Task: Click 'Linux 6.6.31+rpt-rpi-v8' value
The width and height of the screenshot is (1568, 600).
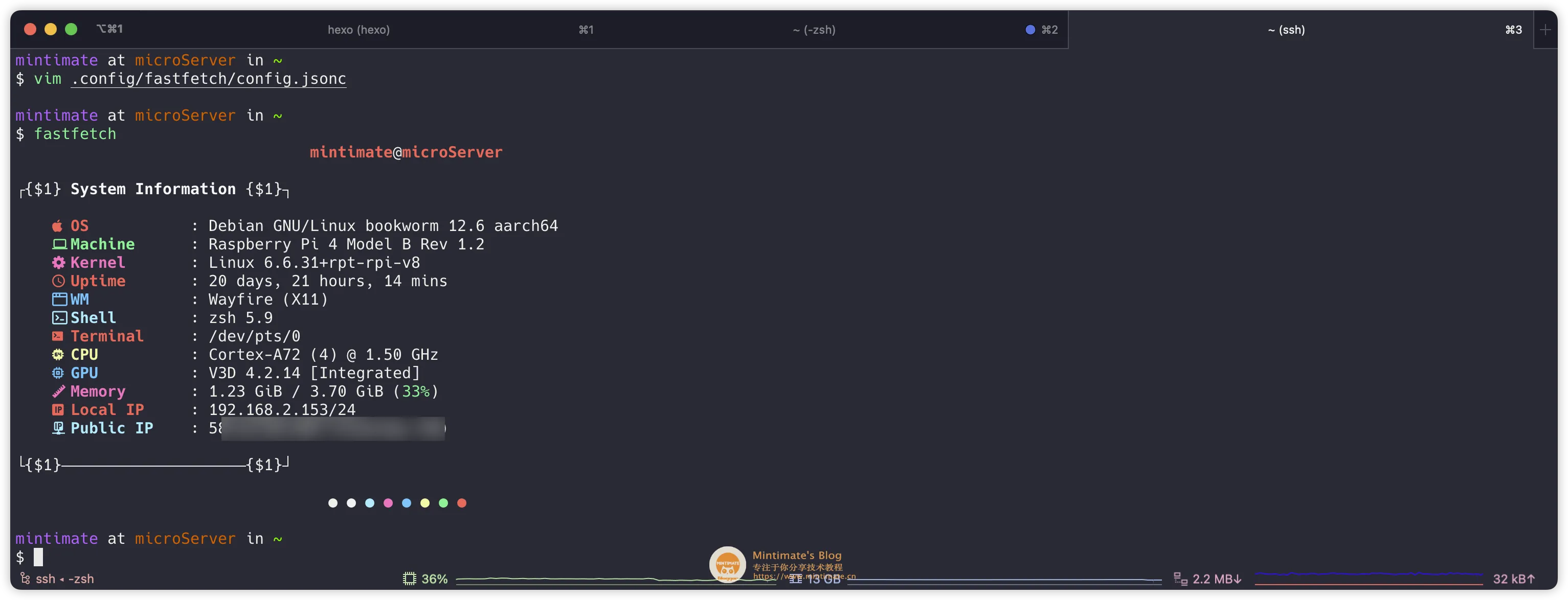Action: point(314,262)
